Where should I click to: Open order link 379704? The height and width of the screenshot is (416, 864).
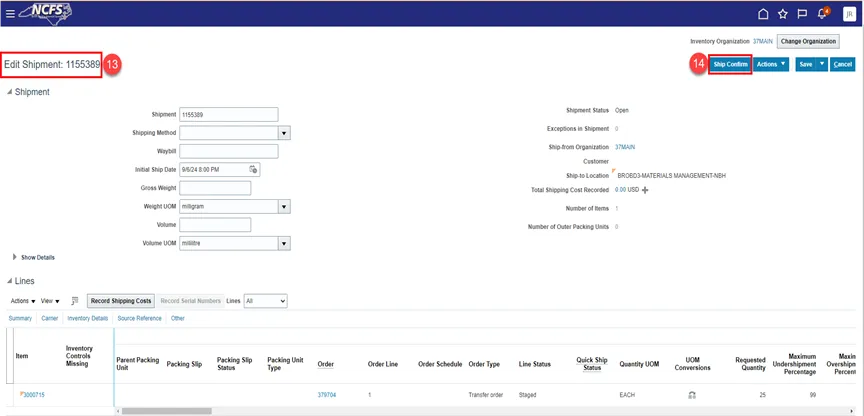coord(326,395)
